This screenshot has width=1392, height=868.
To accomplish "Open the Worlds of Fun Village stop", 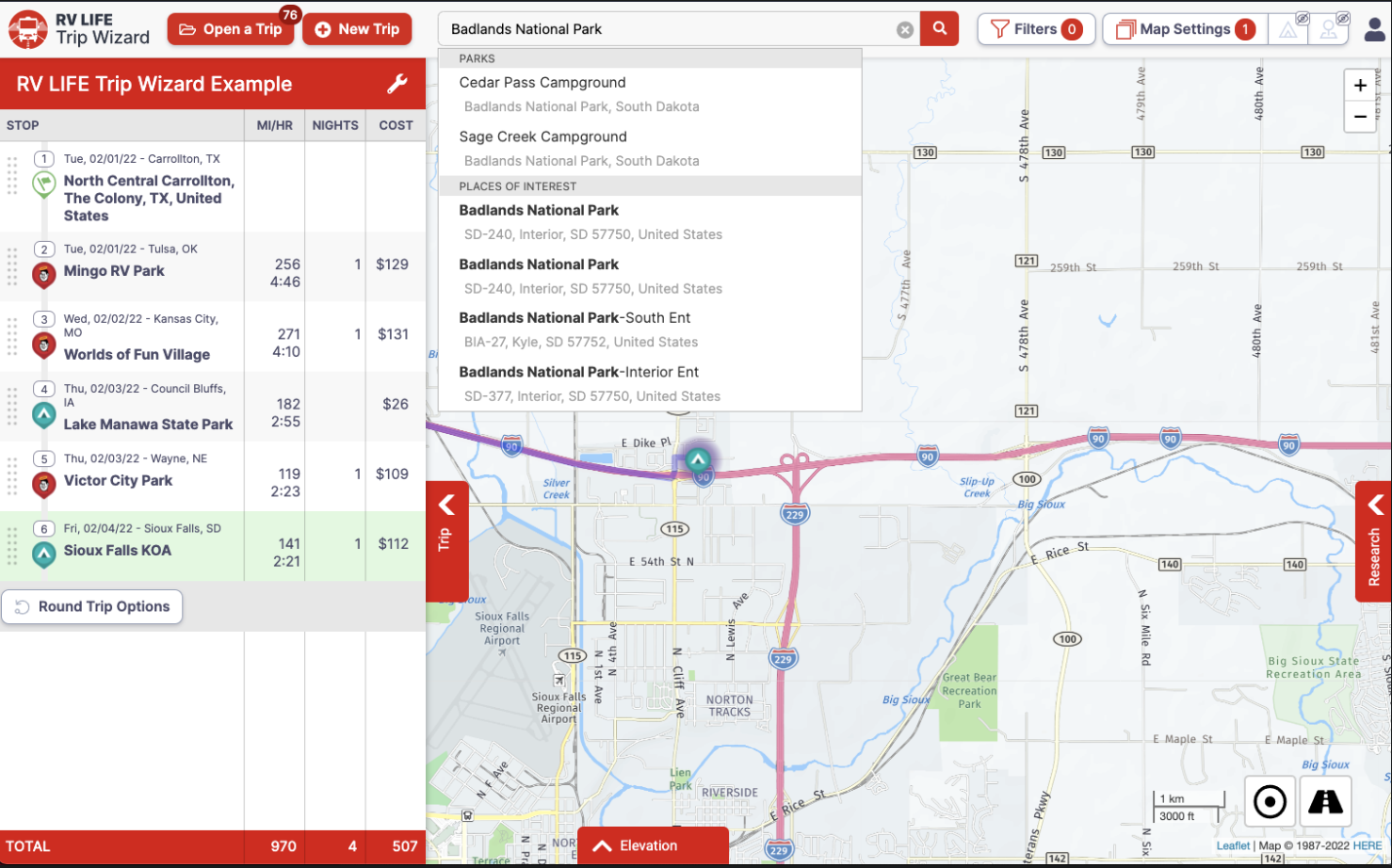I will [137, 355].
